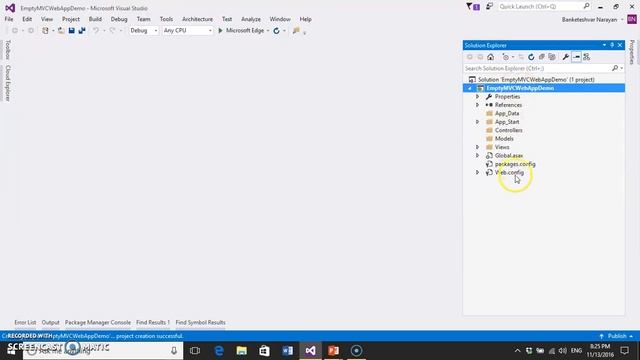Click the New Project icon in the toolbar
This screenshot has height=360, width=640.
click(45, 31)
